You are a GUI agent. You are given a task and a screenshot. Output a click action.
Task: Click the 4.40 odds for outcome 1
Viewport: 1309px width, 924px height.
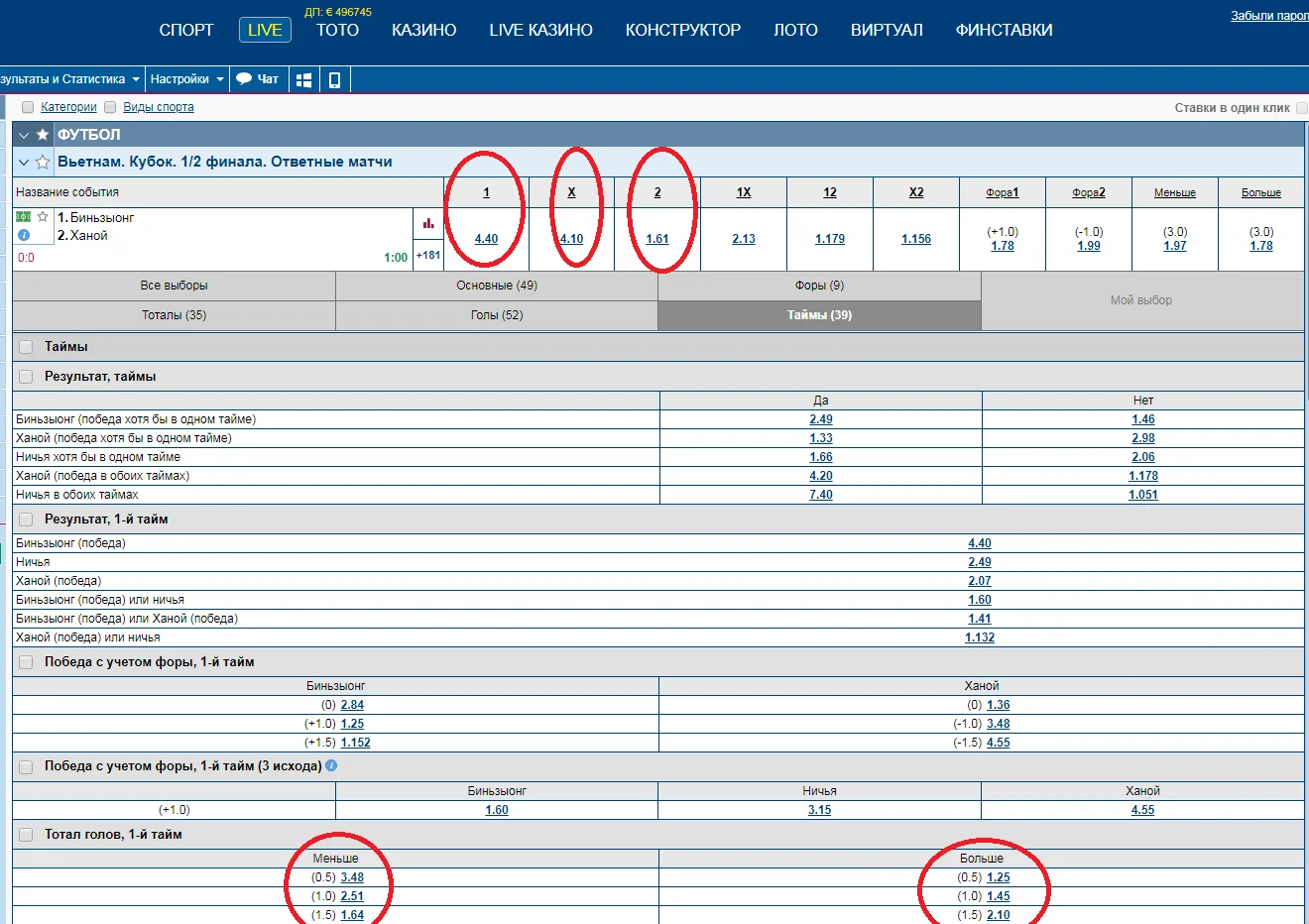tap(486, 239)
